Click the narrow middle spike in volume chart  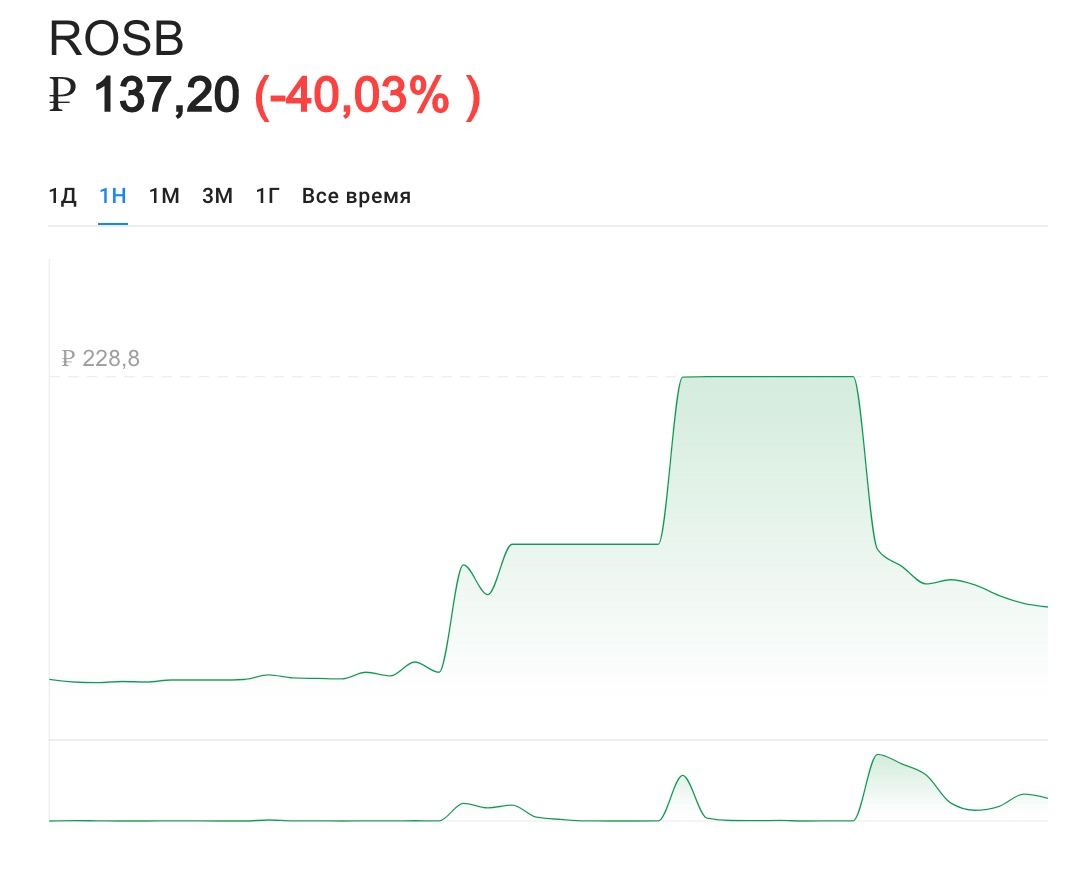click(x=683, y=777)
